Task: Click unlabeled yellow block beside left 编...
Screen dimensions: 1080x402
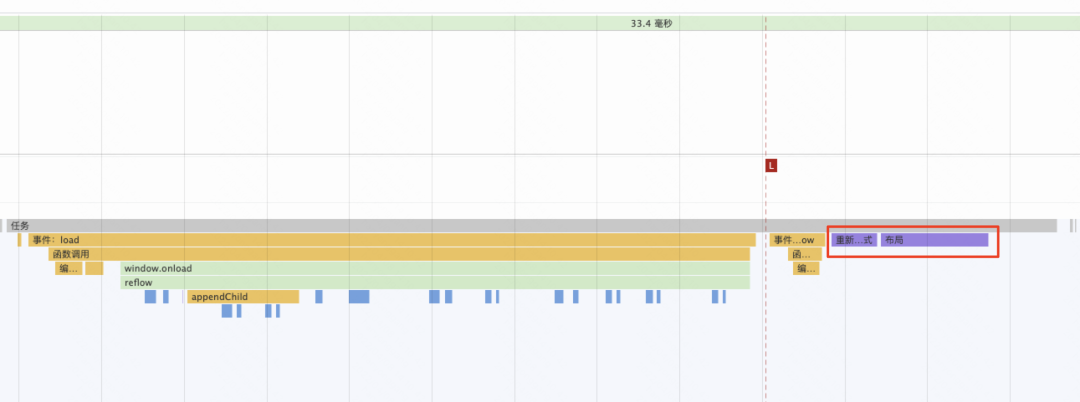Action: [x=94, y=268]
